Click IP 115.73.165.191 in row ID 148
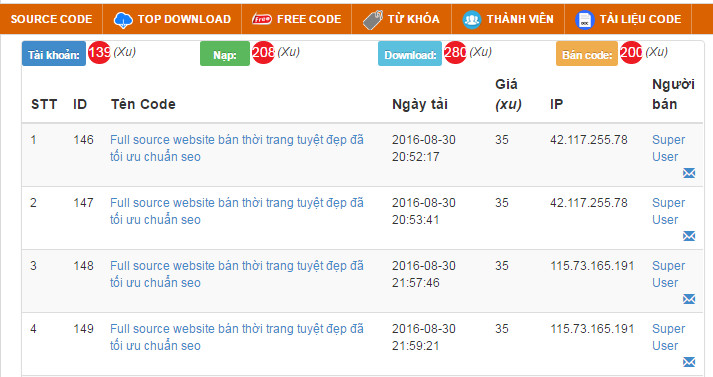The width and height of the screenshot is (713, 377). [x=592, y=266]
